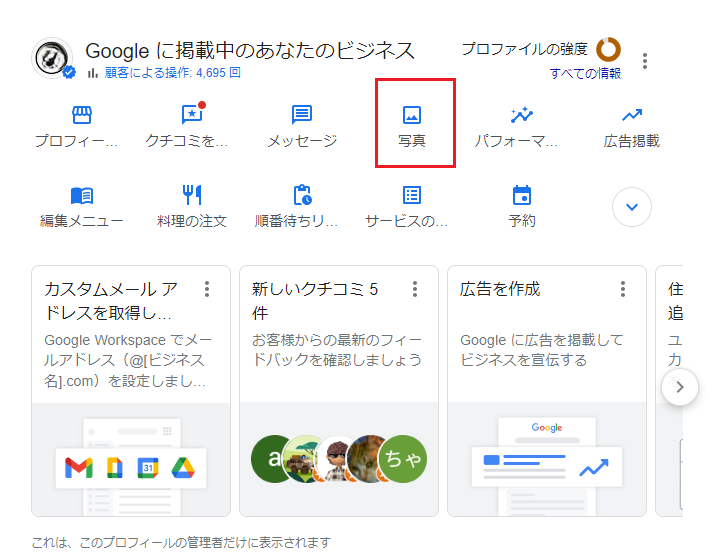Show next cards with the right arrow button

[x=680, y=387]
